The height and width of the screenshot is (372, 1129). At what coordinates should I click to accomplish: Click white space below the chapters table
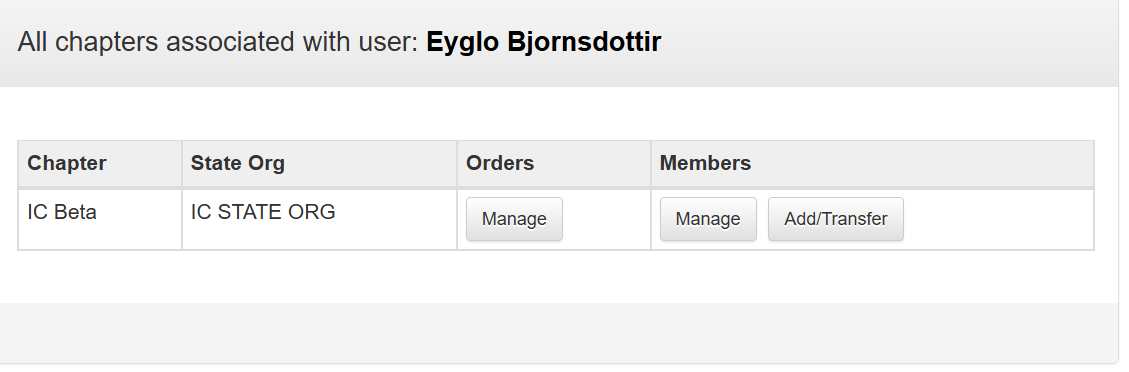(x=559, y=276)
